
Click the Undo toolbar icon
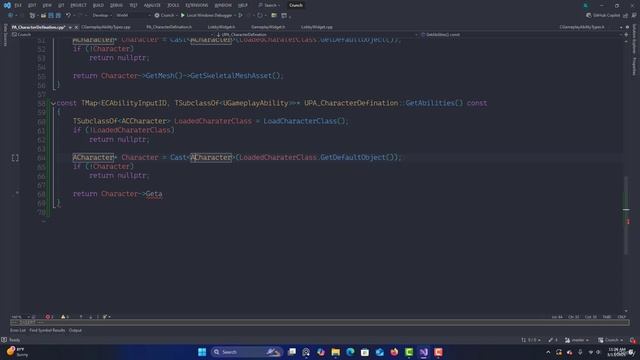click(x=68, y=16)
